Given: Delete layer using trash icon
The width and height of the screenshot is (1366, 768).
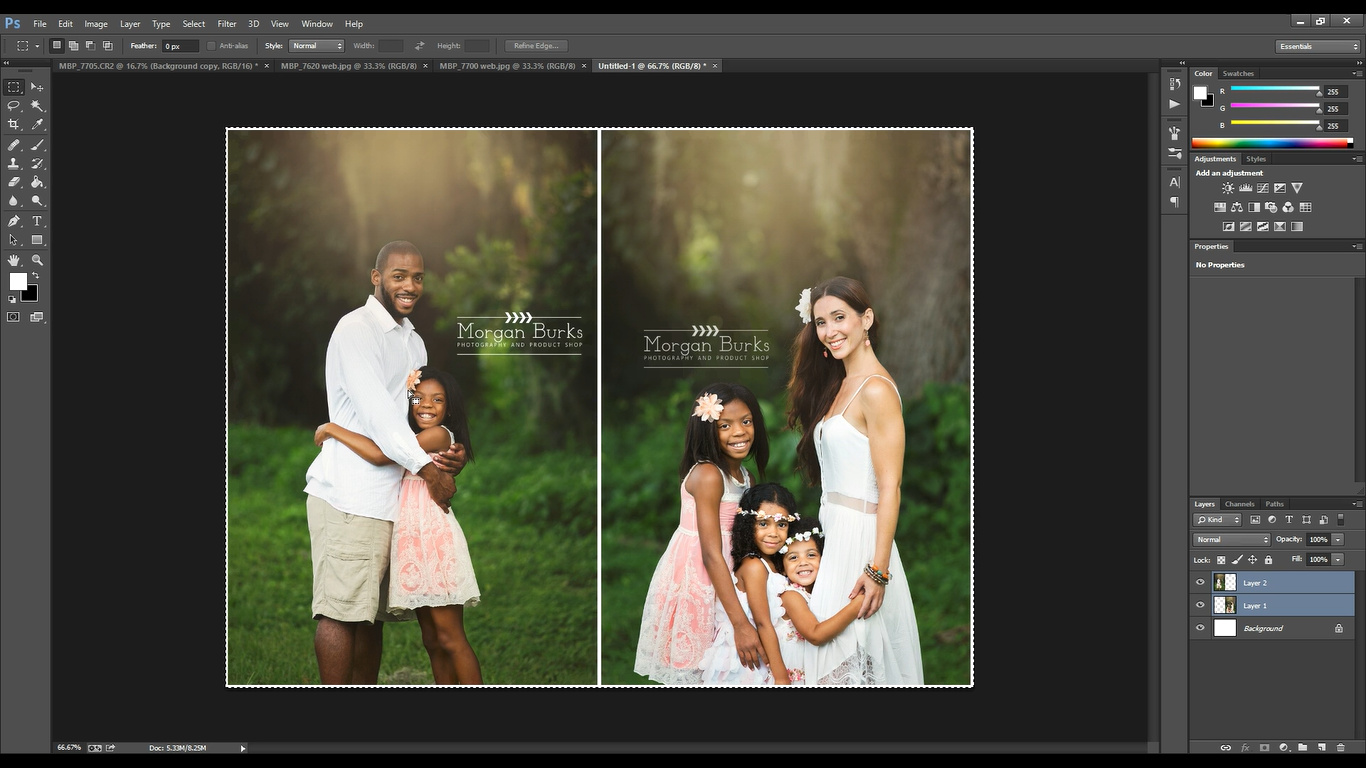Looking at the screenshot, I should pyautogui.click(x=1340, y=747).
